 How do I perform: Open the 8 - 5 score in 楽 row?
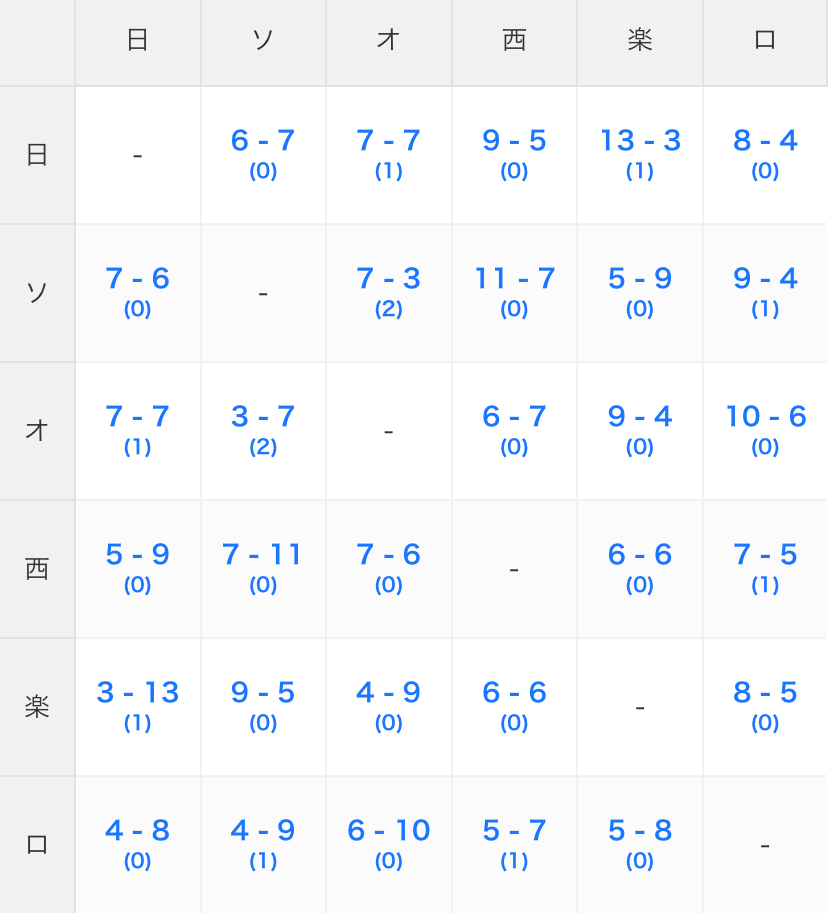coord(765,693)
